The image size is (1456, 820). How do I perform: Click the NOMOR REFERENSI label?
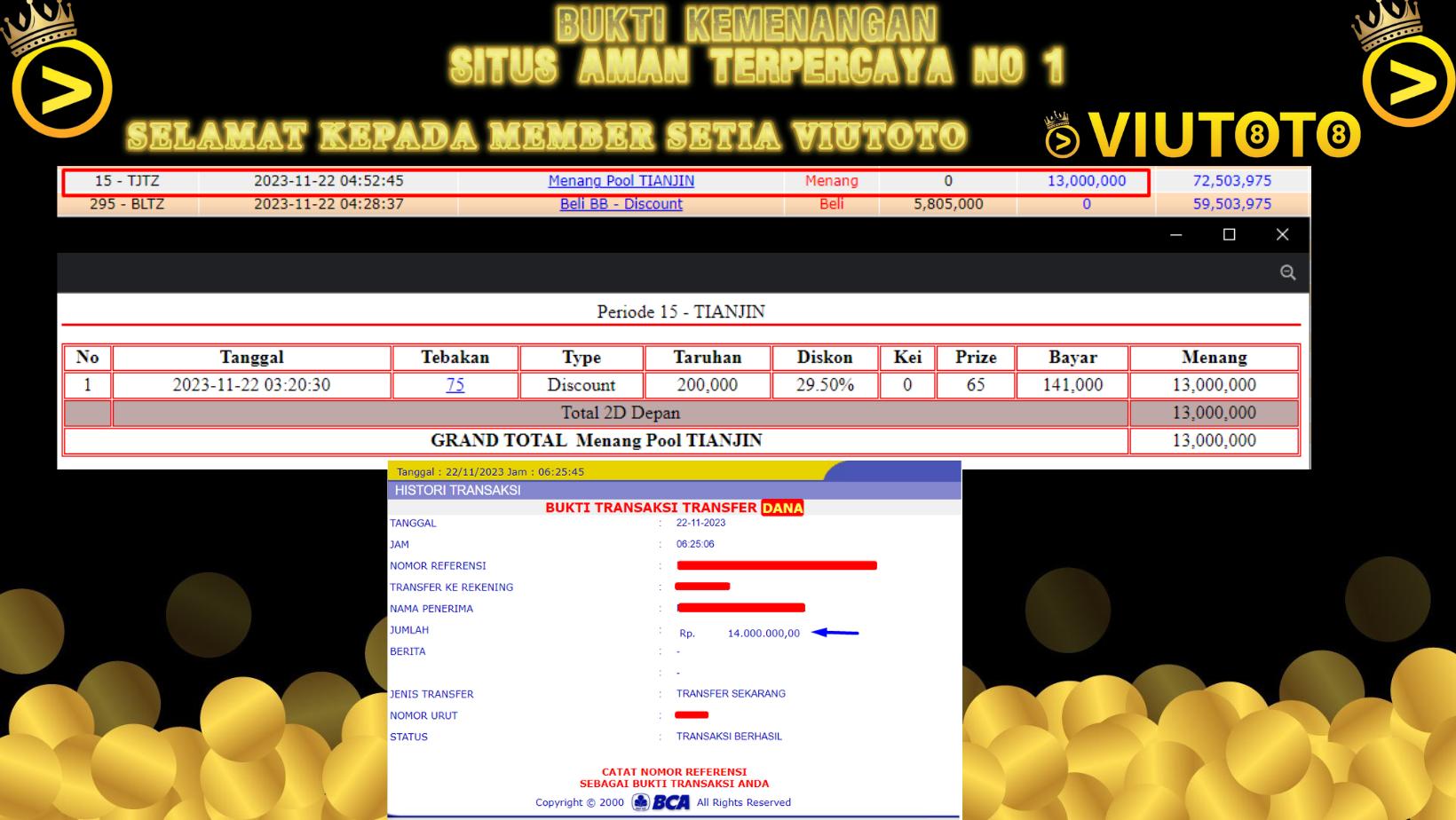438,566
